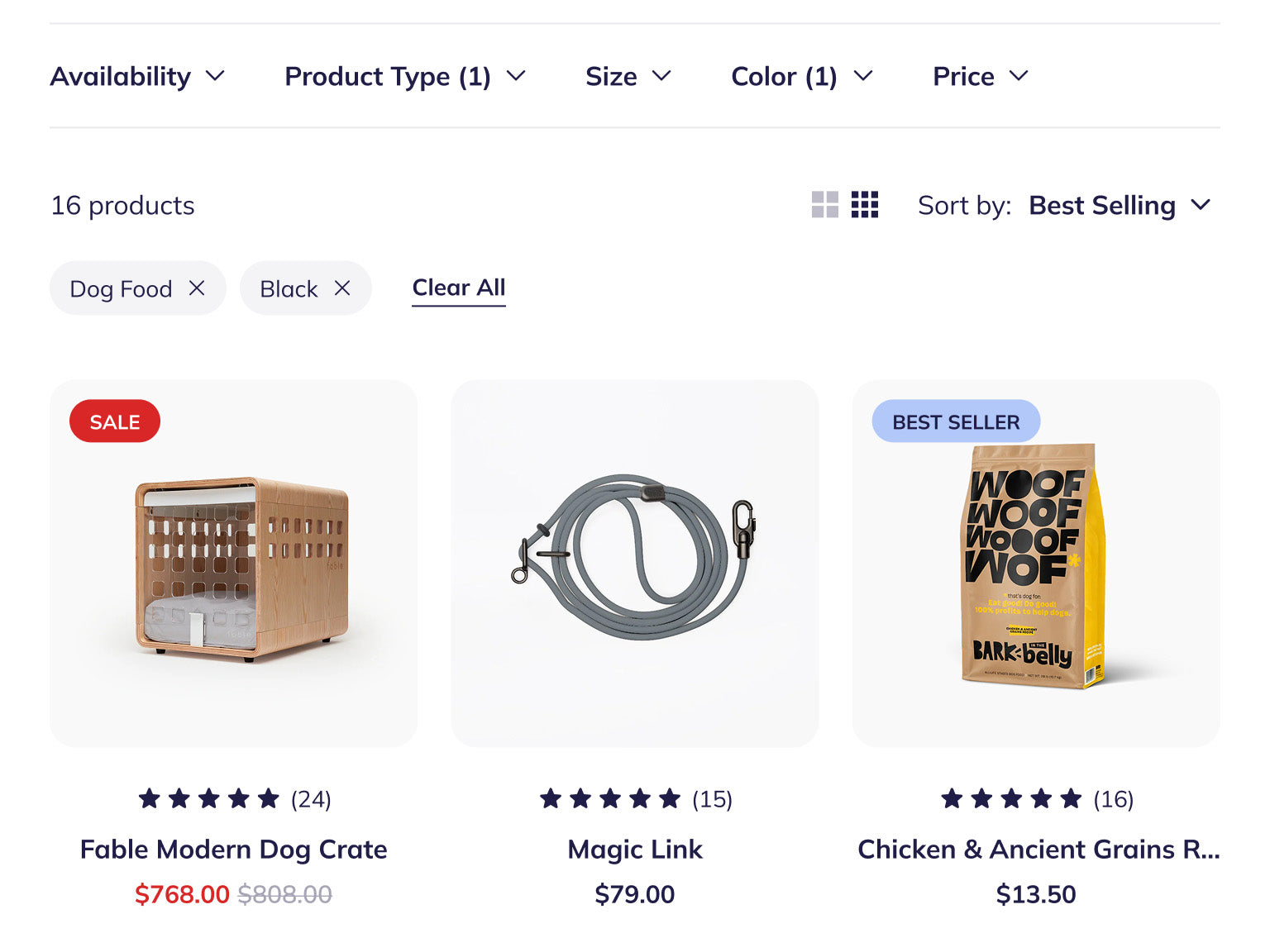
Task: Expand the Price filter
Action: (x=980, y=76)
